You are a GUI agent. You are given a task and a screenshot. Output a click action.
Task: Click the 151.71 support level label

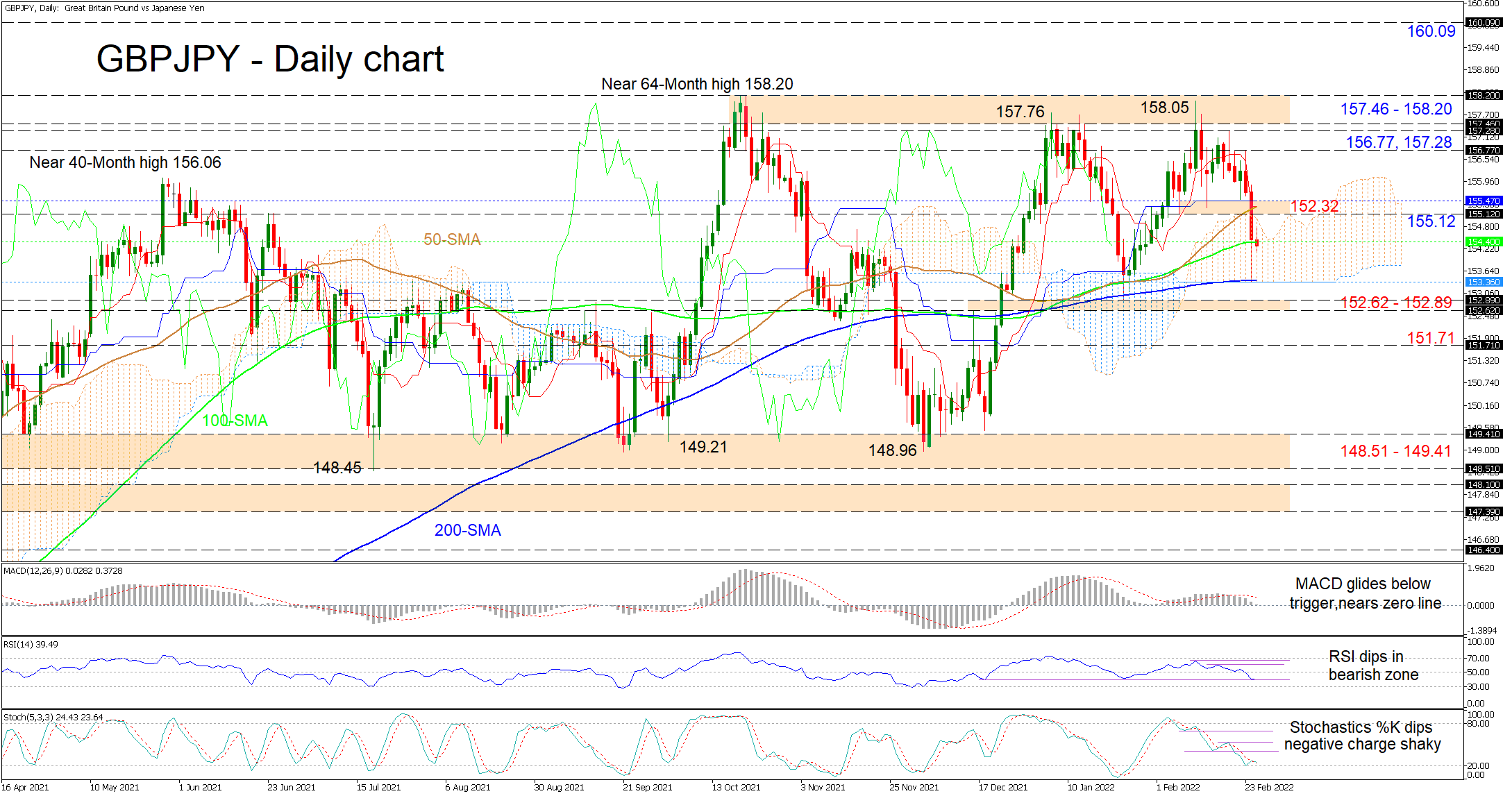[1429, 338]
